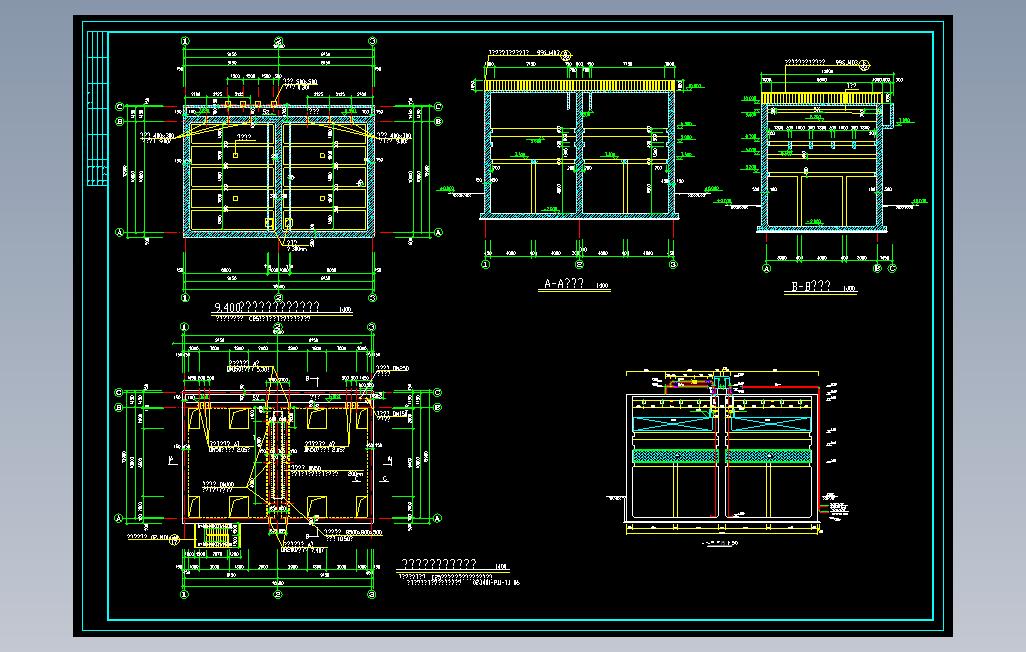Click the title block table strip
The width and height of the screenshot is (1026, 652).
(97, 109)
